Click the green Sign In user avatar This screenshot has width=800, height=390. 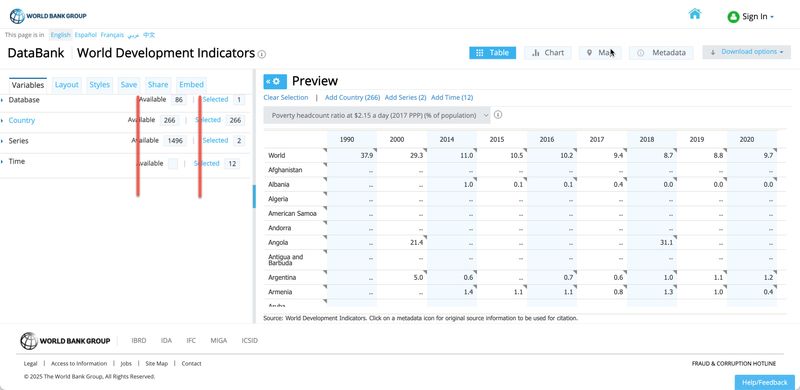733,17
